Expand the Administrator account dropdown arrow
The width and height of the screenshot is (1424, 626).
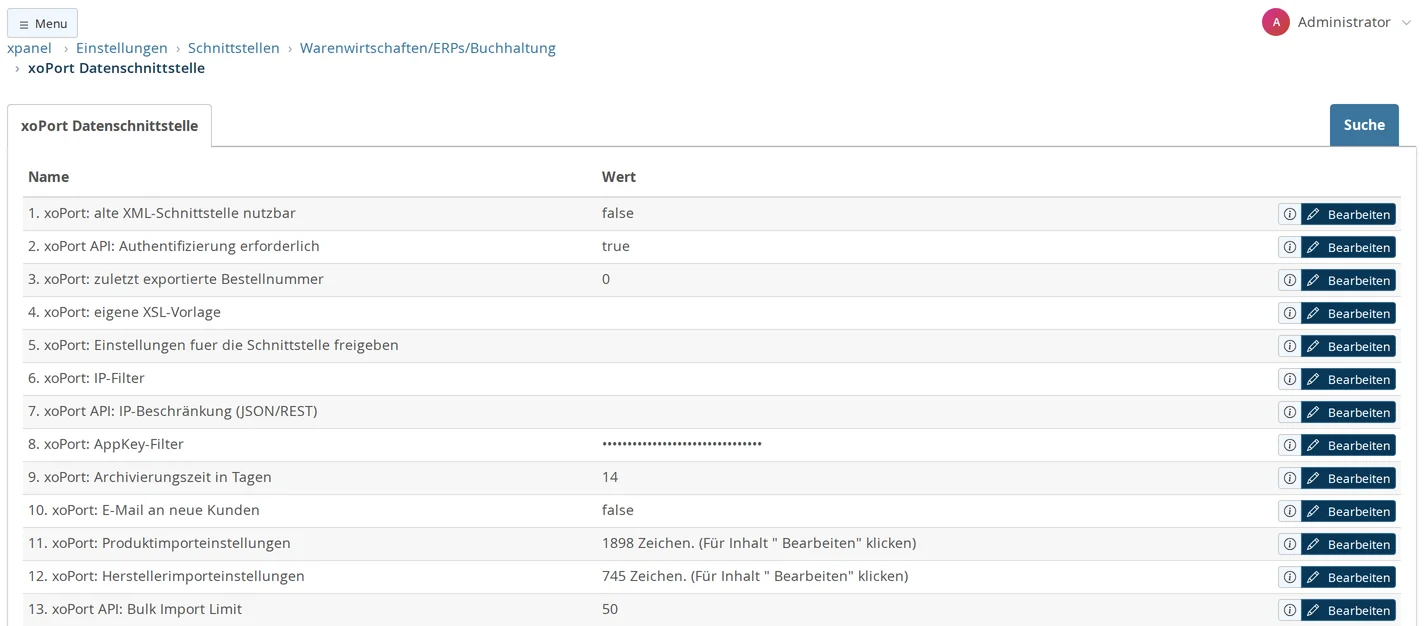tap(1406, 23)
